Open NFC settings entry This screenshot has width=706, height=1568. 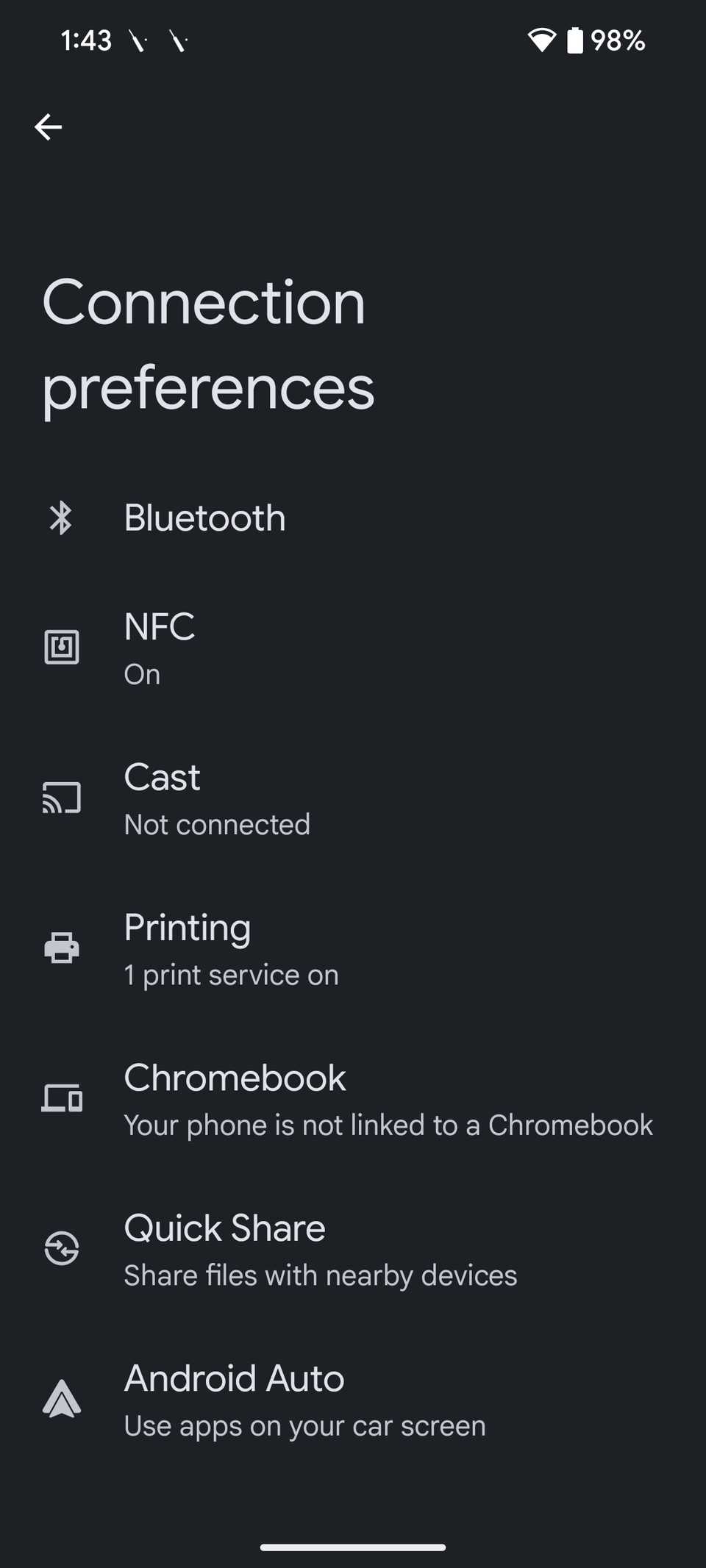coord(160,627)
